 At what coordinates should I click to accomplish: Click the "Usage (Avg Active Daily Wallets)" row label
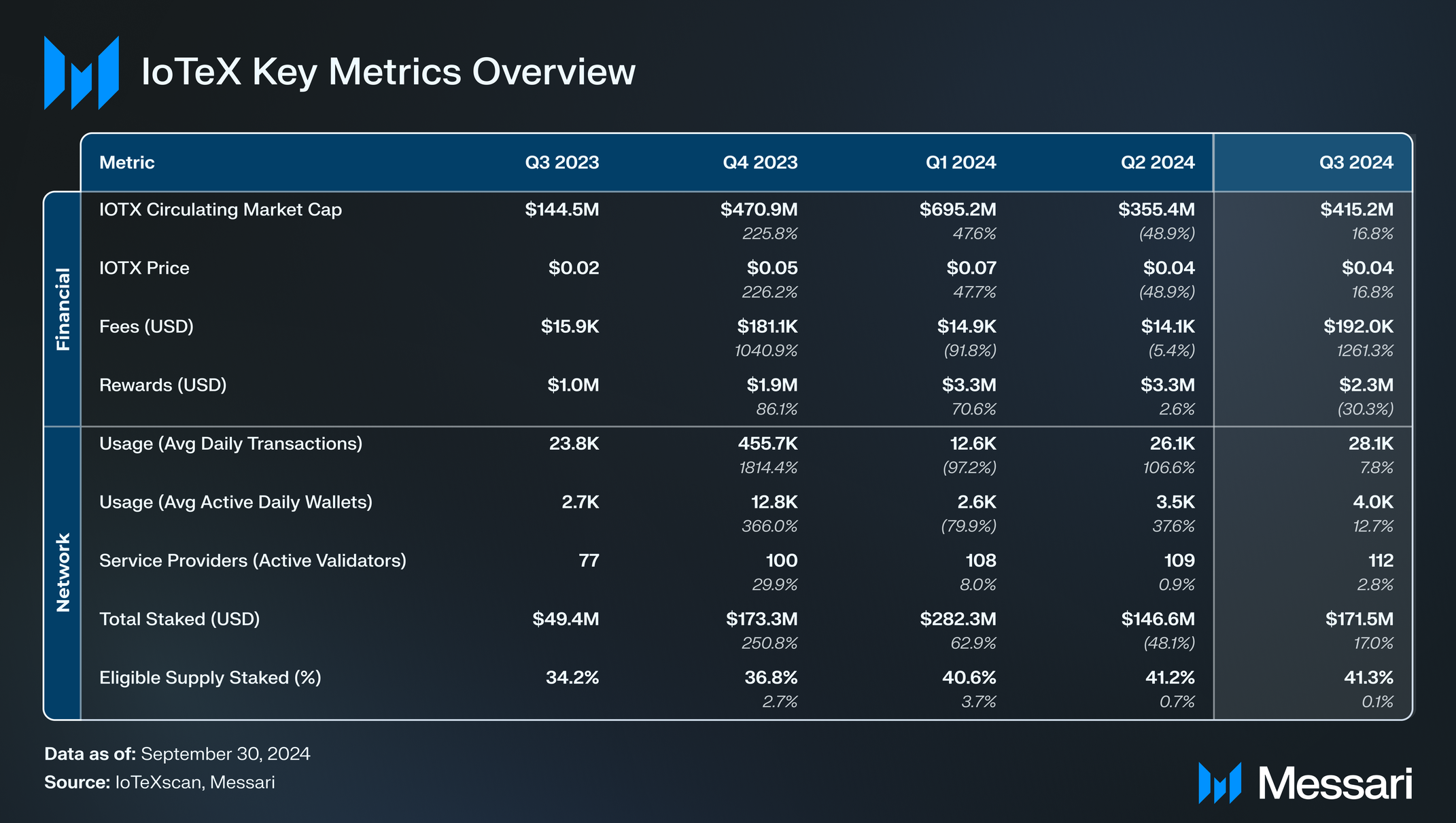pyautogui.click(x=236, y=502)
